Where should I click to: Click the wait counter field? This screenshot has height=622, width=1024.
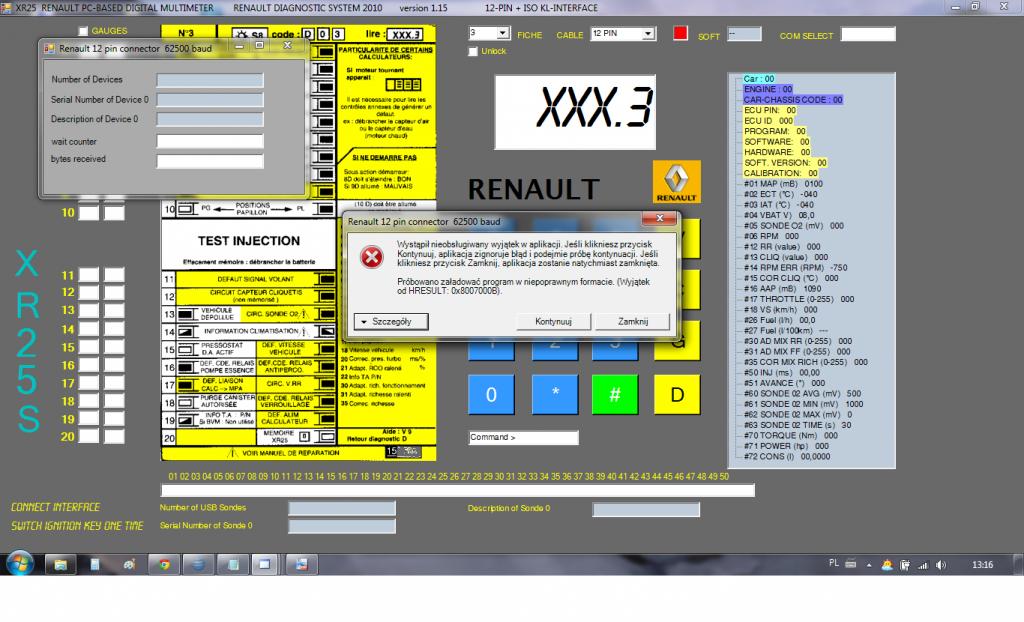(210, 141)
